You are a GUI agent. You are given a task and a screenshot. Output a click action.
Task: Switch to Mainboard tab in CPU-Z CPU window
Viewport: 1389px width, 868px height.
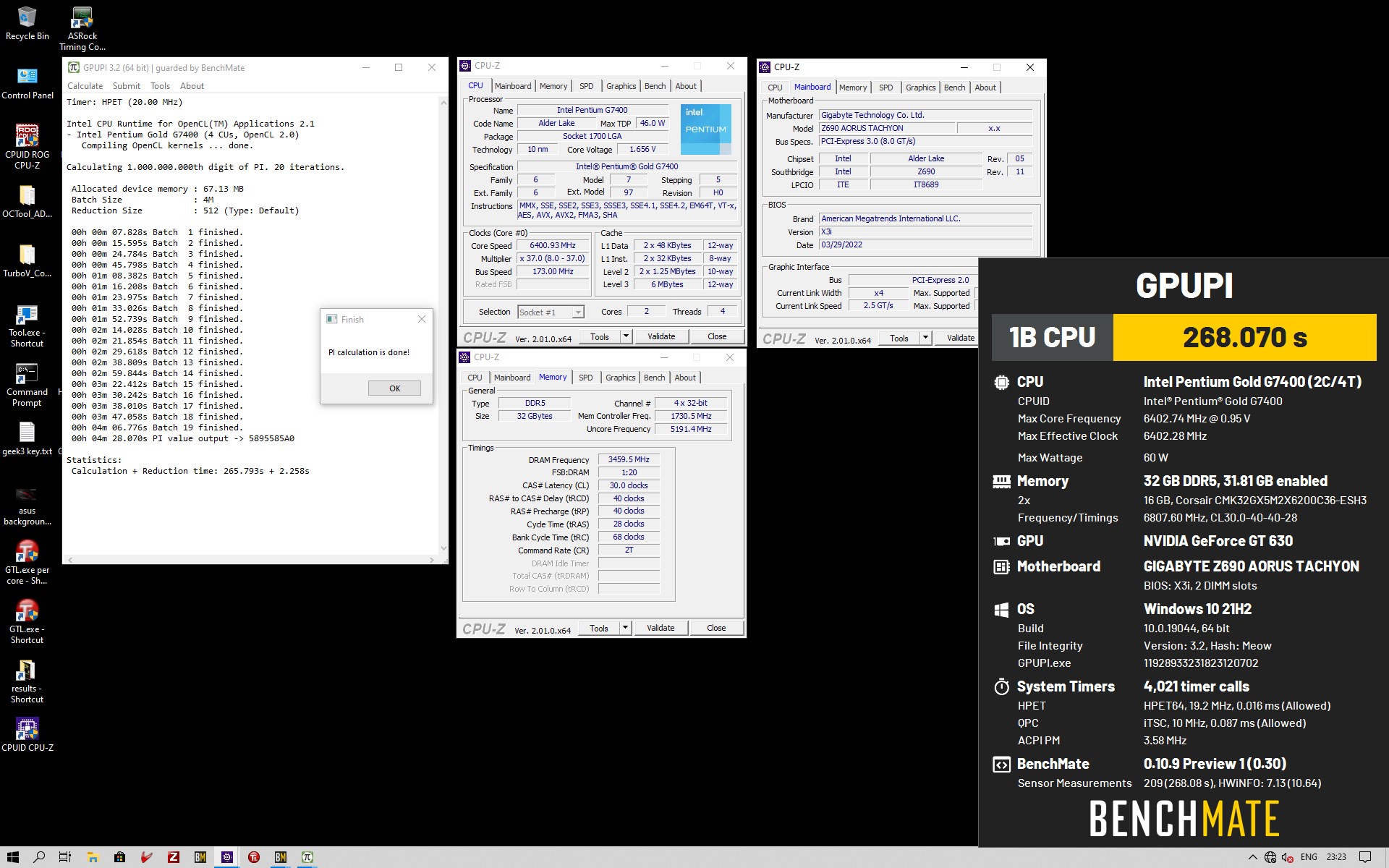[513, 86]
